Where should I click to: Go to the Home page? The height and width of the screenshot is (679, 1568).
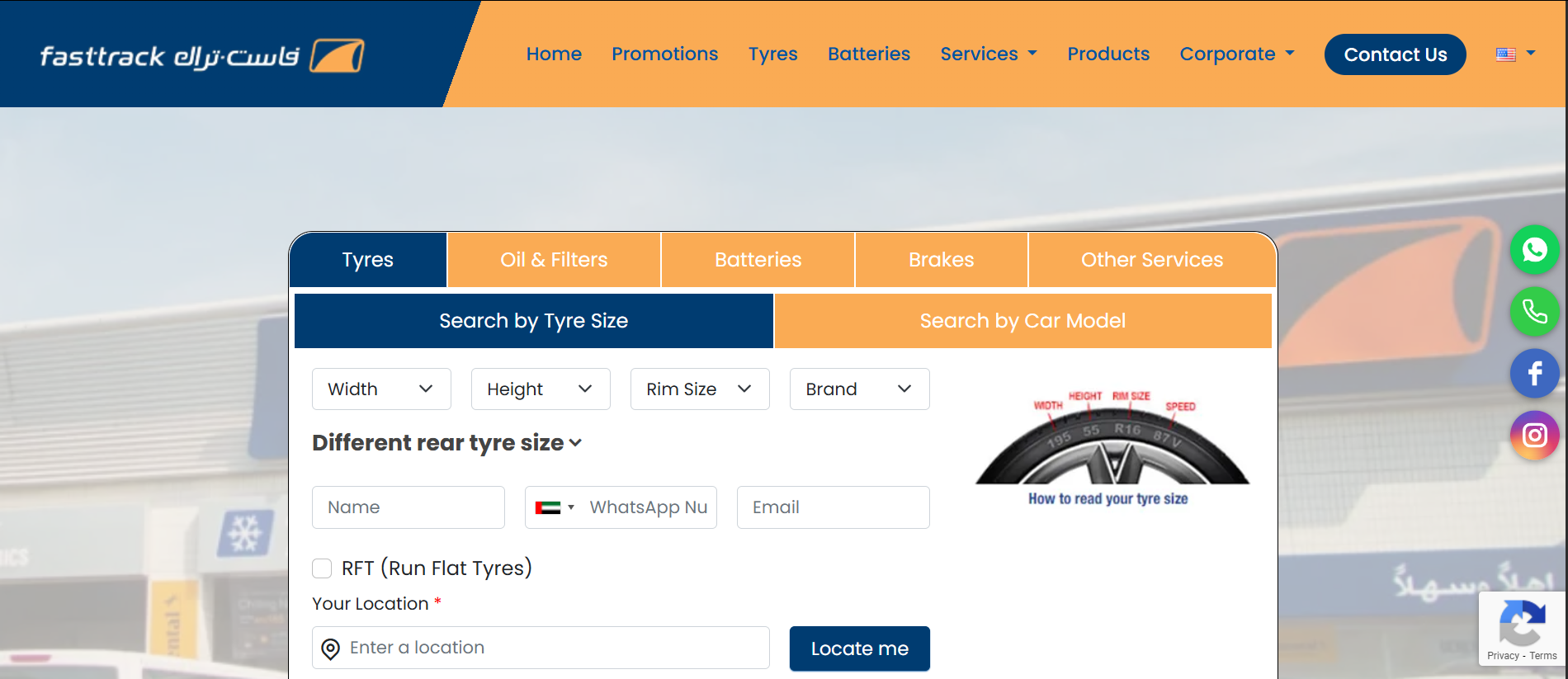554,54
